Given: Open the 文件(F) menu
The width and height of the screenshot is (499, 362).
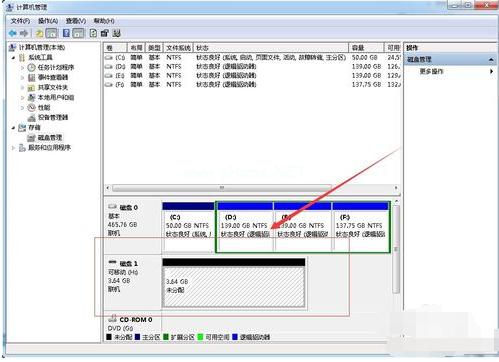Looking at the screenshot, I should point(20,21).
